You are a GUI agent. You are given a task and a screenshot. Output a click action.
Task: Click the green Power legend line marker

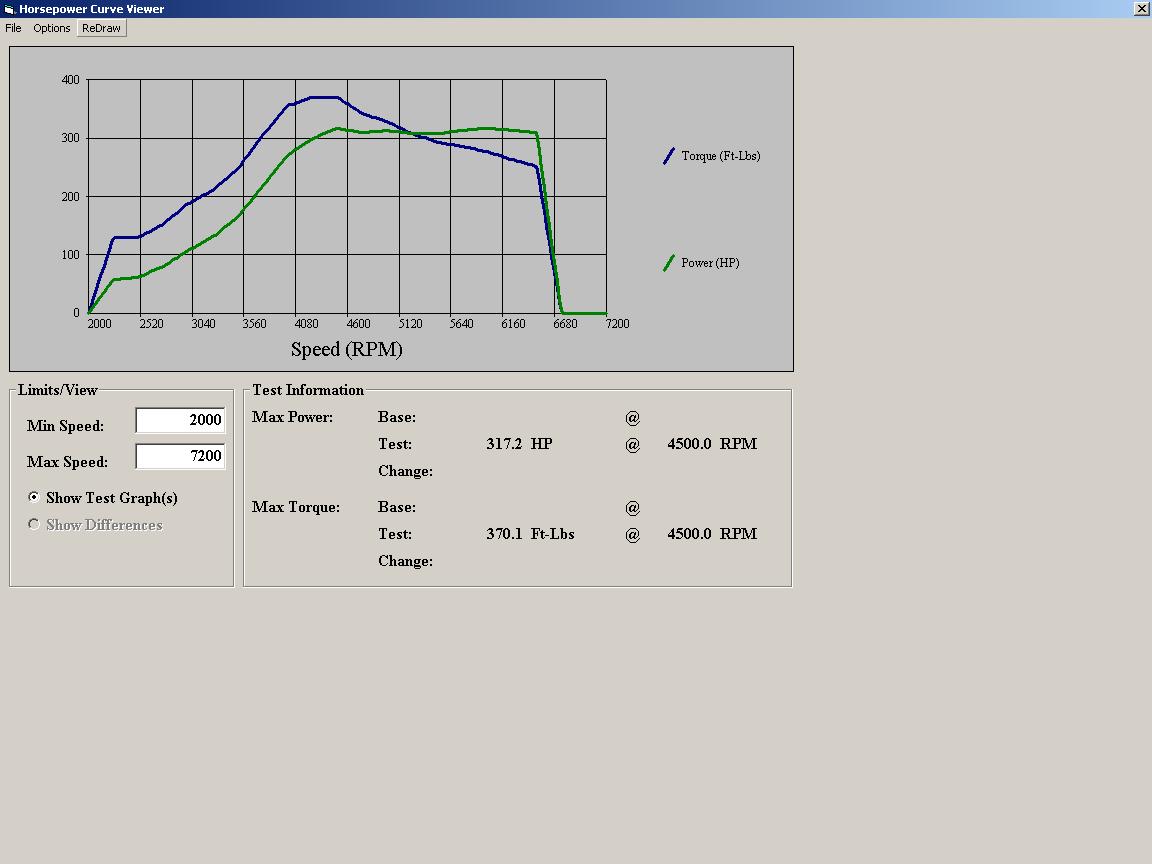[669, 263]
